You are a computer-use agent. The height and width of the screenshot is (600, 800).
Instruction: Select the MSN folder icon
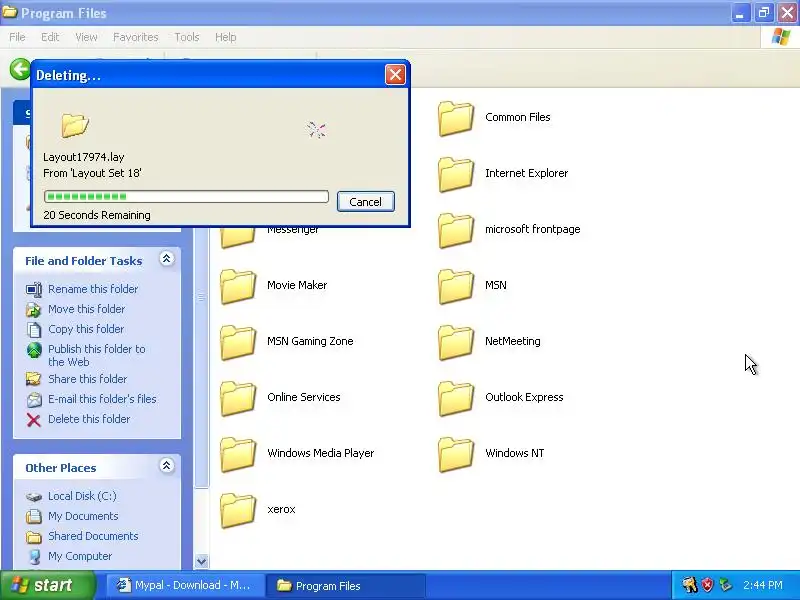click(x=456, y=286)
